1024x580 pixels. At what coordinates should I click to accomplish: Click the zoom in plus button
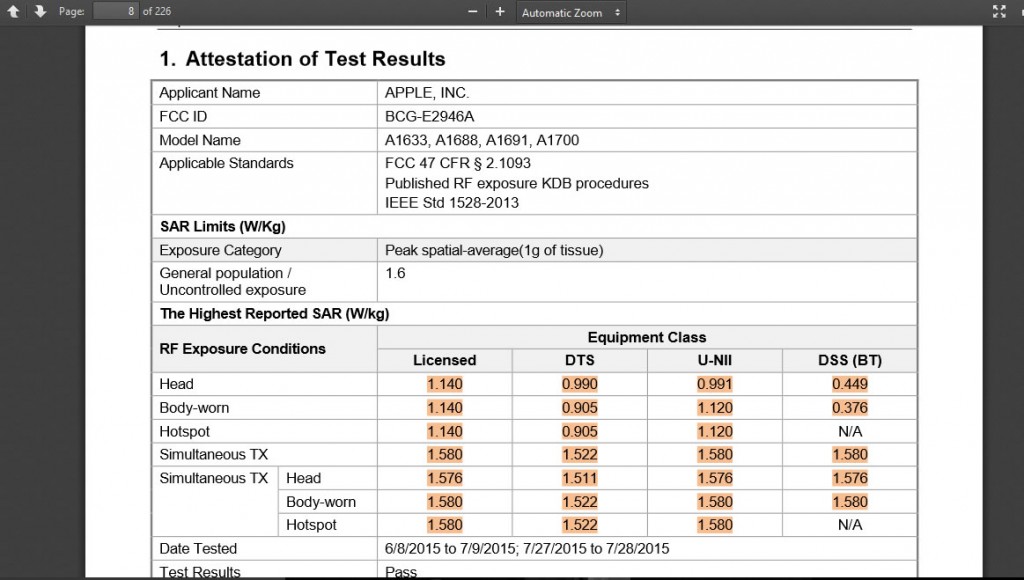500,12
